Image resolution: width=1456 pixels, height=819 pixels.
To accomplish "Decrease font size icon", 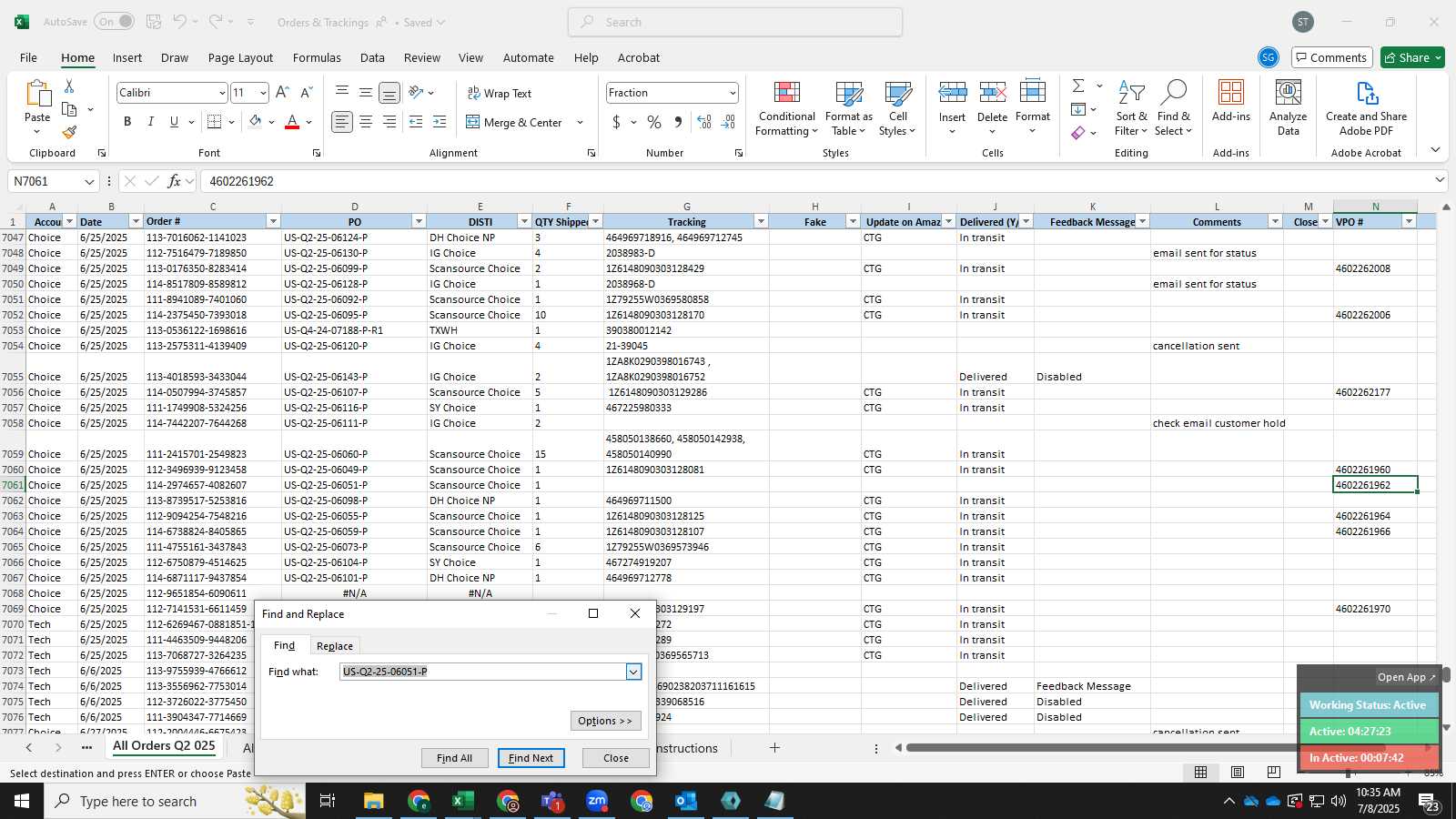I will click(x=306, y=92).
